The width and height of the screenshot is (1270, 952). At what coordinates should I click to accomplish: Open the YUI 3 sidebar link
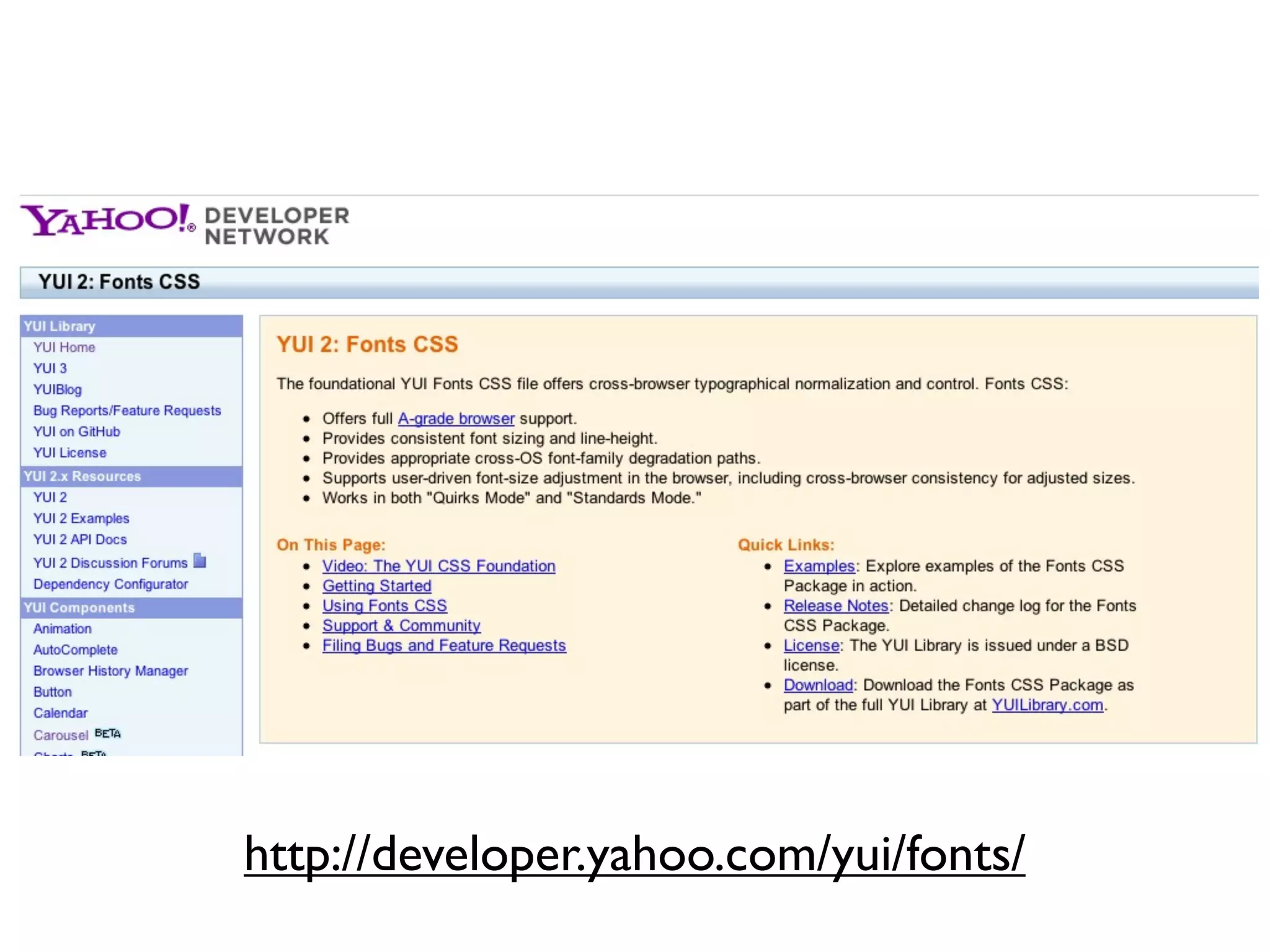pyautogui.click(x=50, y=368)
